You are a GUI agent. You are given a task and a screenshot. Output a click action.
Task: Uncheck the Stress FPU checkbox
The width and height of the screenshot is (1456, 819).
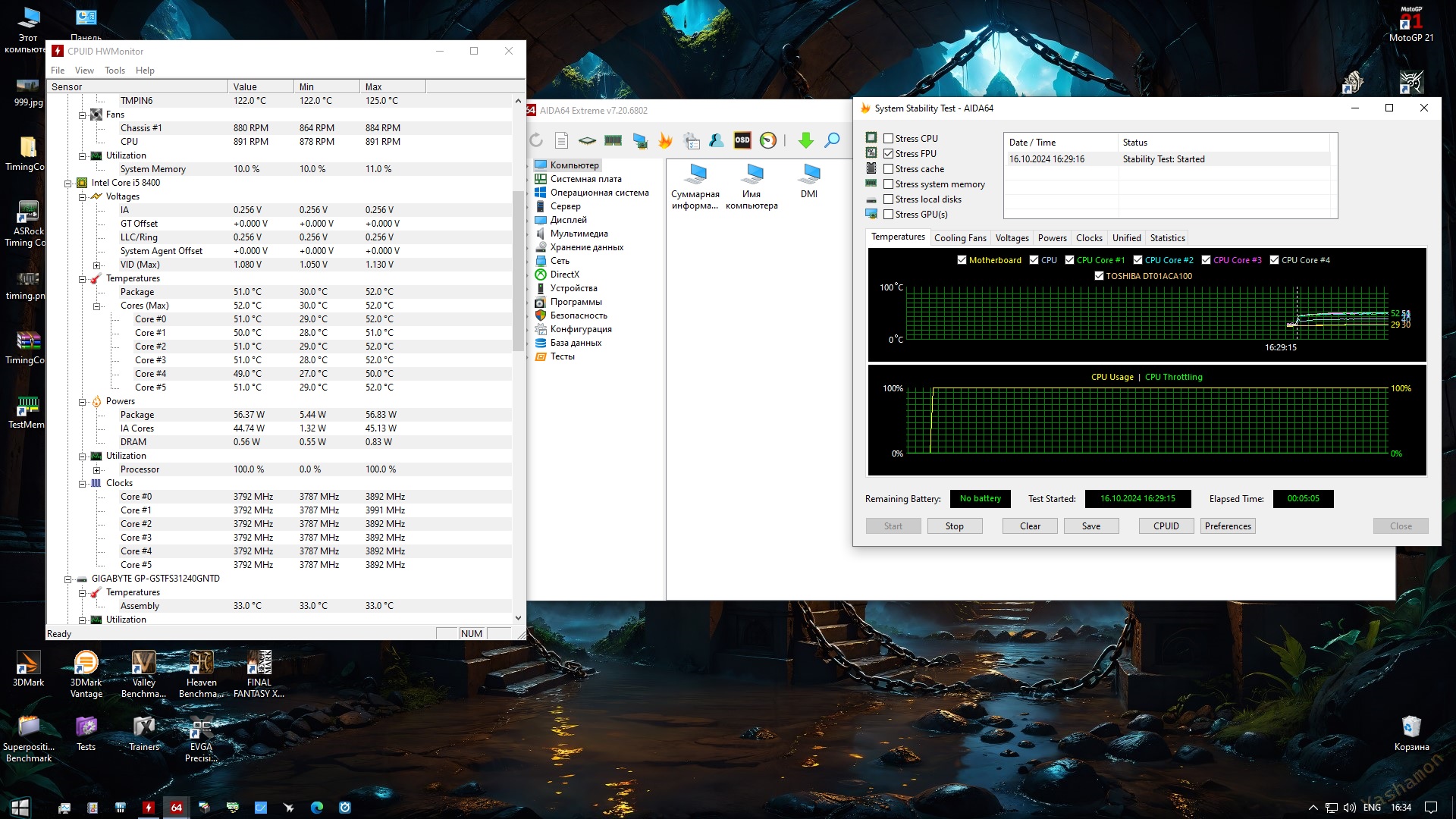point(888,154)
